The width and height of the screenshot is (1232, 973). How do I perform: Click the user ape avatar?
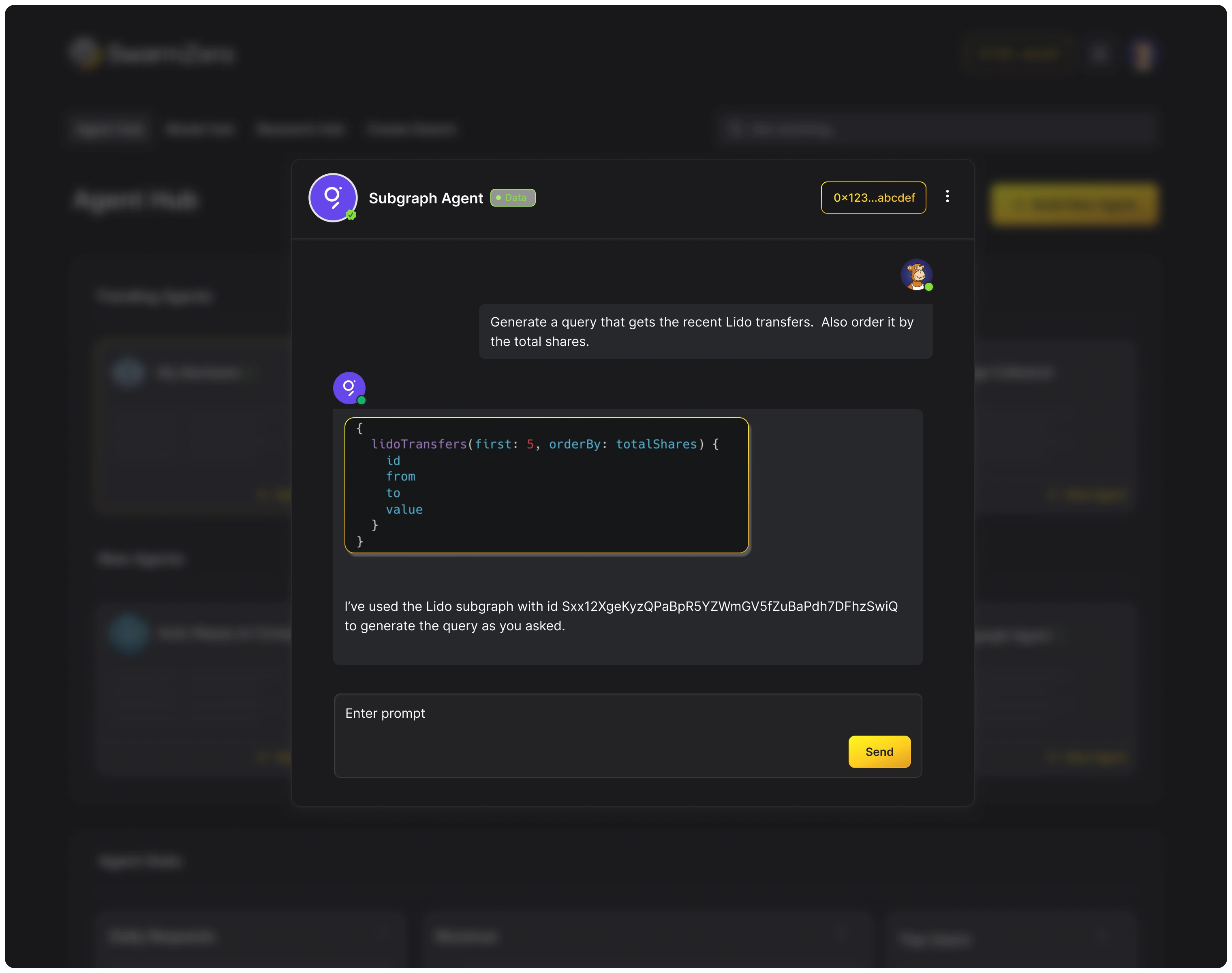(916, 275)
